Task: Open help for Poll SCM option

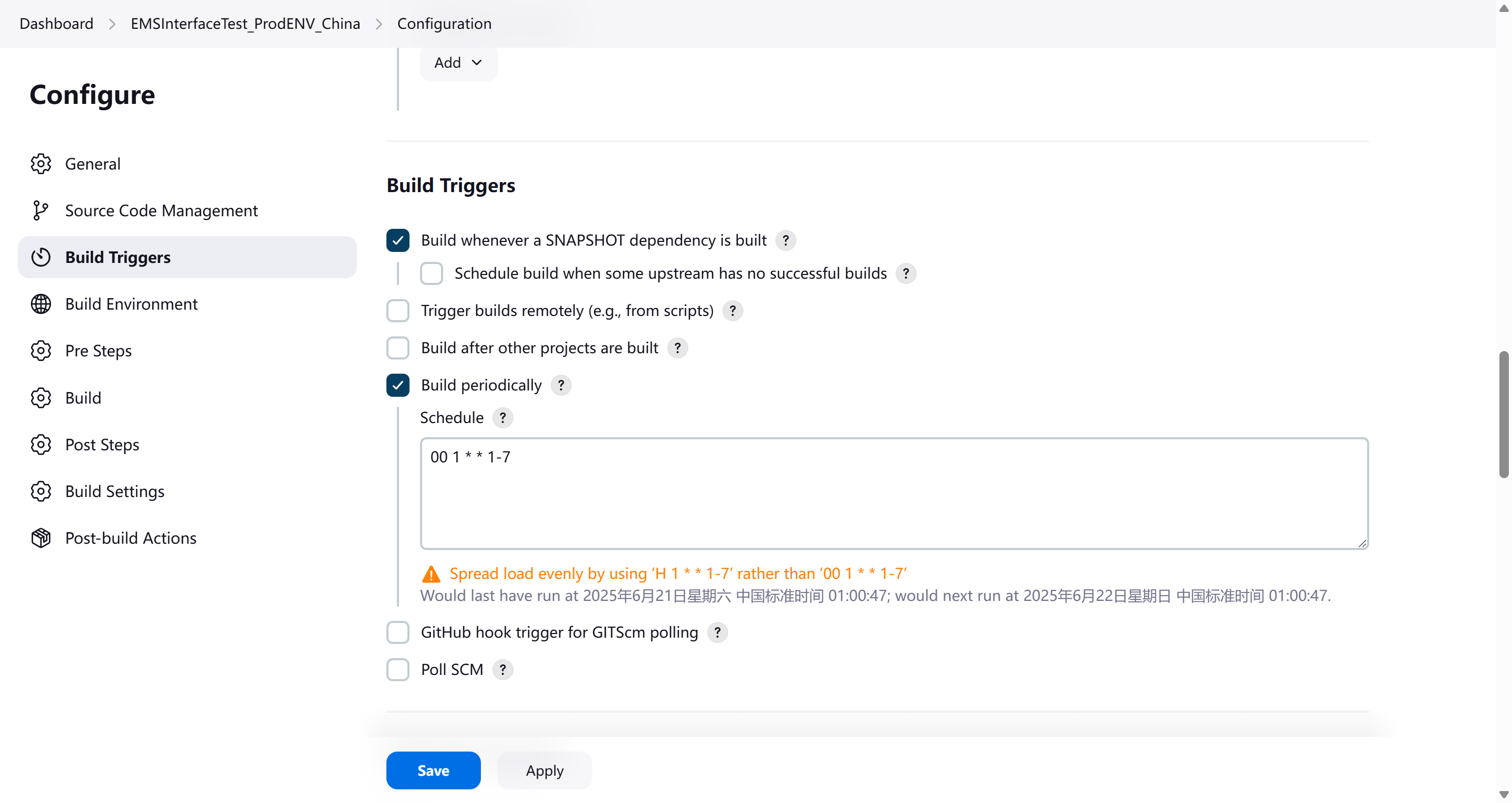Action: tap(502, 669)
